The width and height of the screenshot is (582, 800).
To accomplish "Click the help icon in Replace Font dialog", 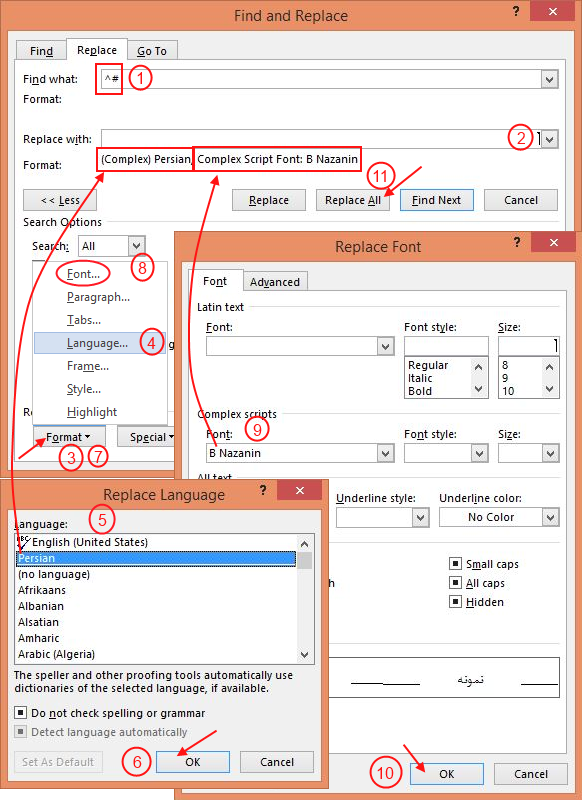I will pyautogui.click(x=517, y=242).
